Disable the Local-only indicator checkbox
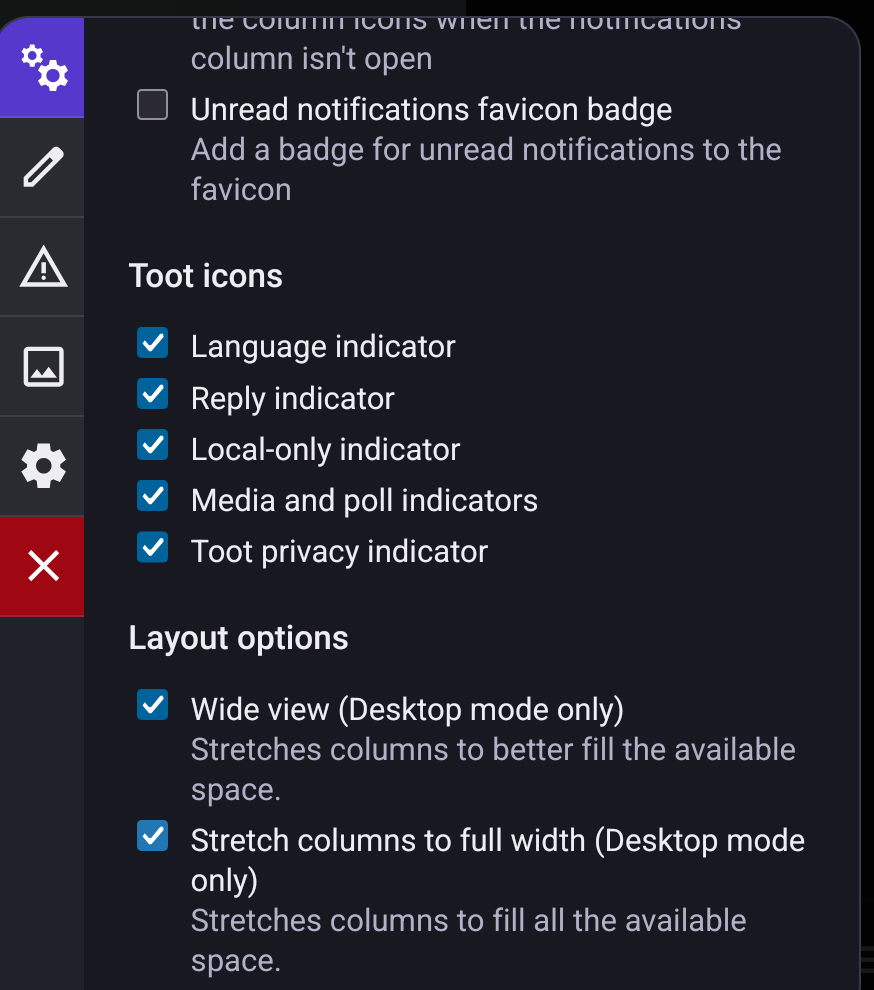Viewport: 874px width, 990px height. coord(152,445)
